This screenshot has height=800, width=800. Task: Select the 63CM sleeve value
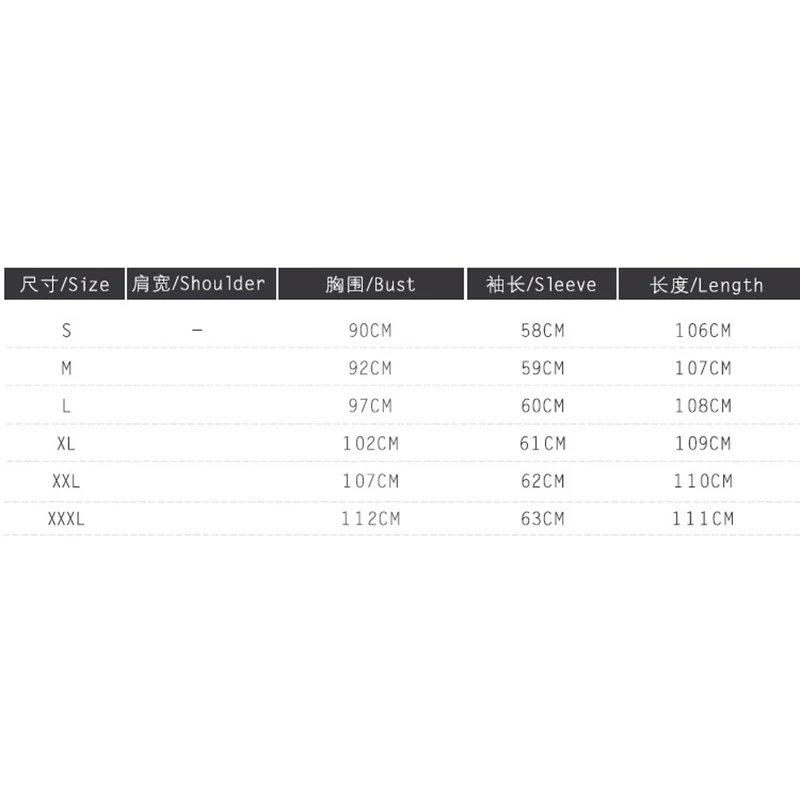tap(542, 519)
